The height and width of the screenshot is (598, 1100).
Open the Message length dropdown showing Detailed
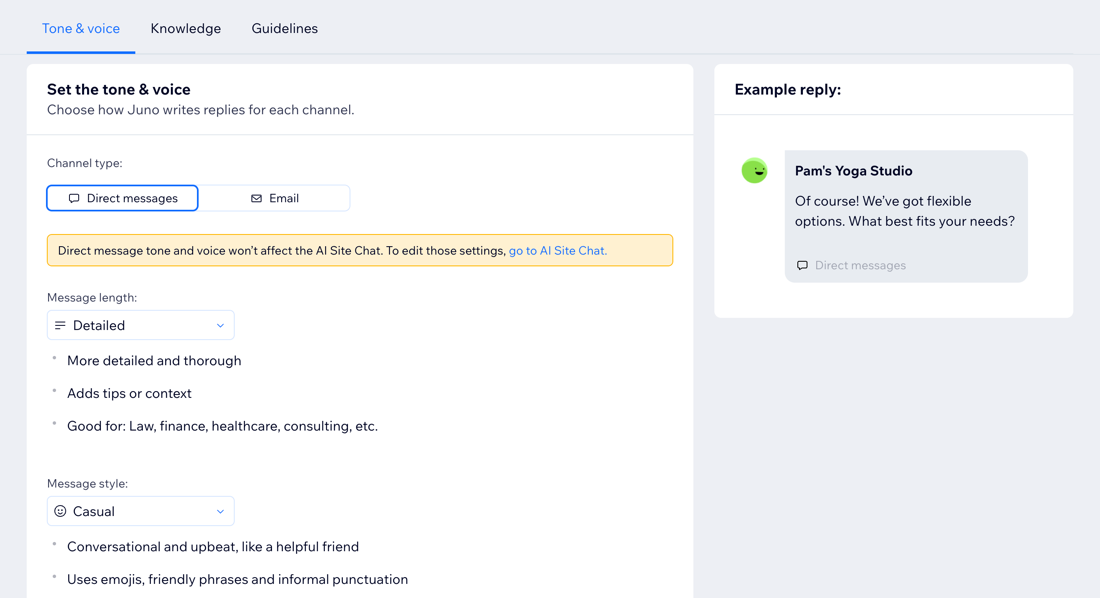coord(140,324)
